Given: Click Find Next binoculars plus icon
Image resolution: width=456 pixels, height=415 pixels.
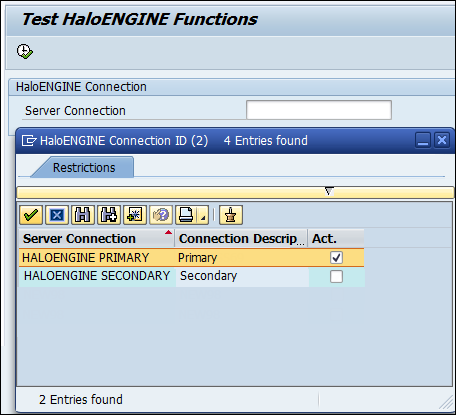Looking at the screenshot, I should 109,215.
